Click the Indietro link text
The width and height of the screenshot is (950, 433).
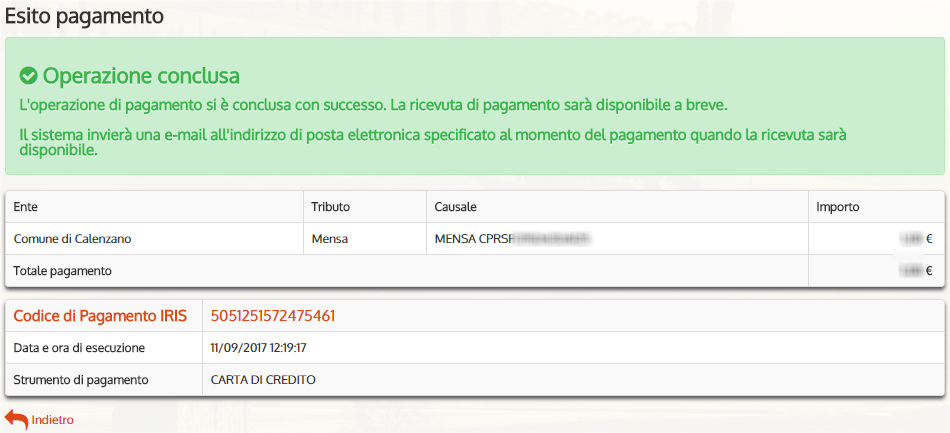[x=53, y=420]
